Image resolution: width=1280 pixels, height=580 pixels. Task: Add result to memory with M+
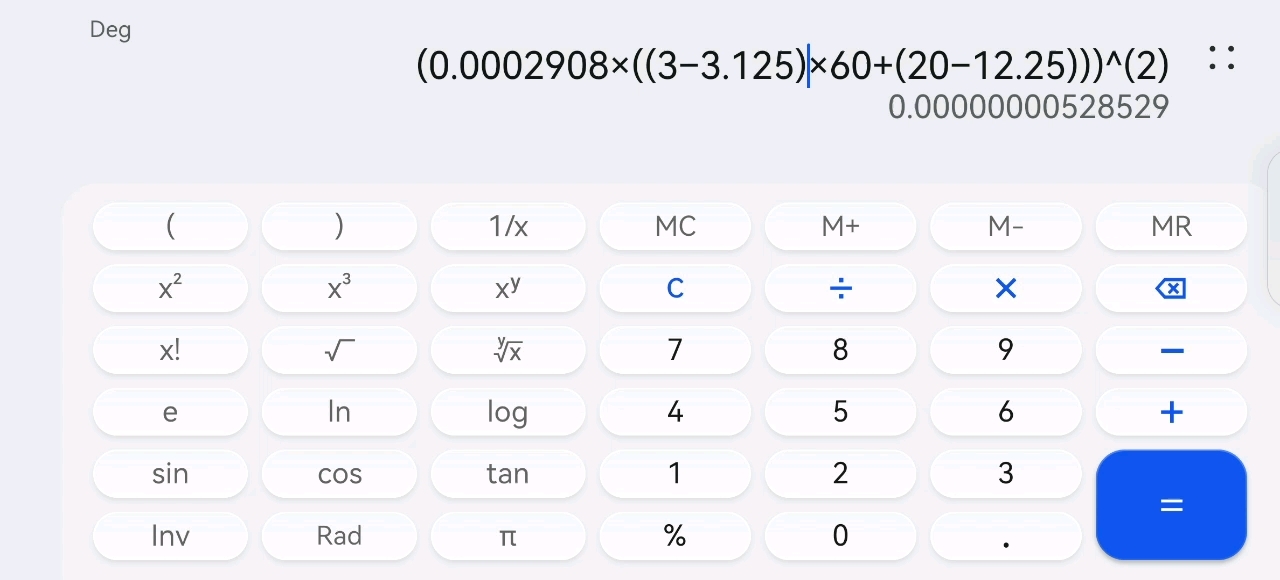[x=840, y=227]
